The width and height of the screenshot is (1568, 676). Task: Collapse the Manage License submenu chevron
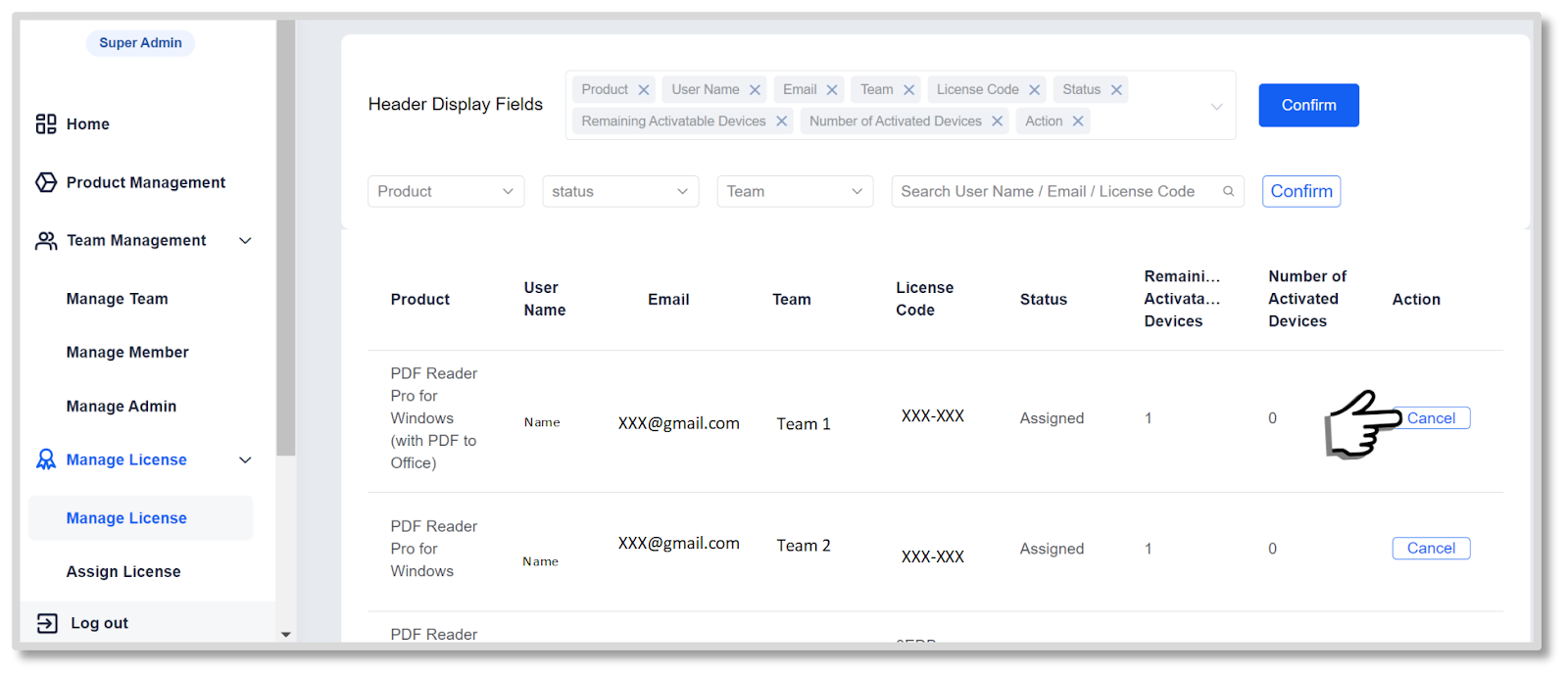point(246,460)
